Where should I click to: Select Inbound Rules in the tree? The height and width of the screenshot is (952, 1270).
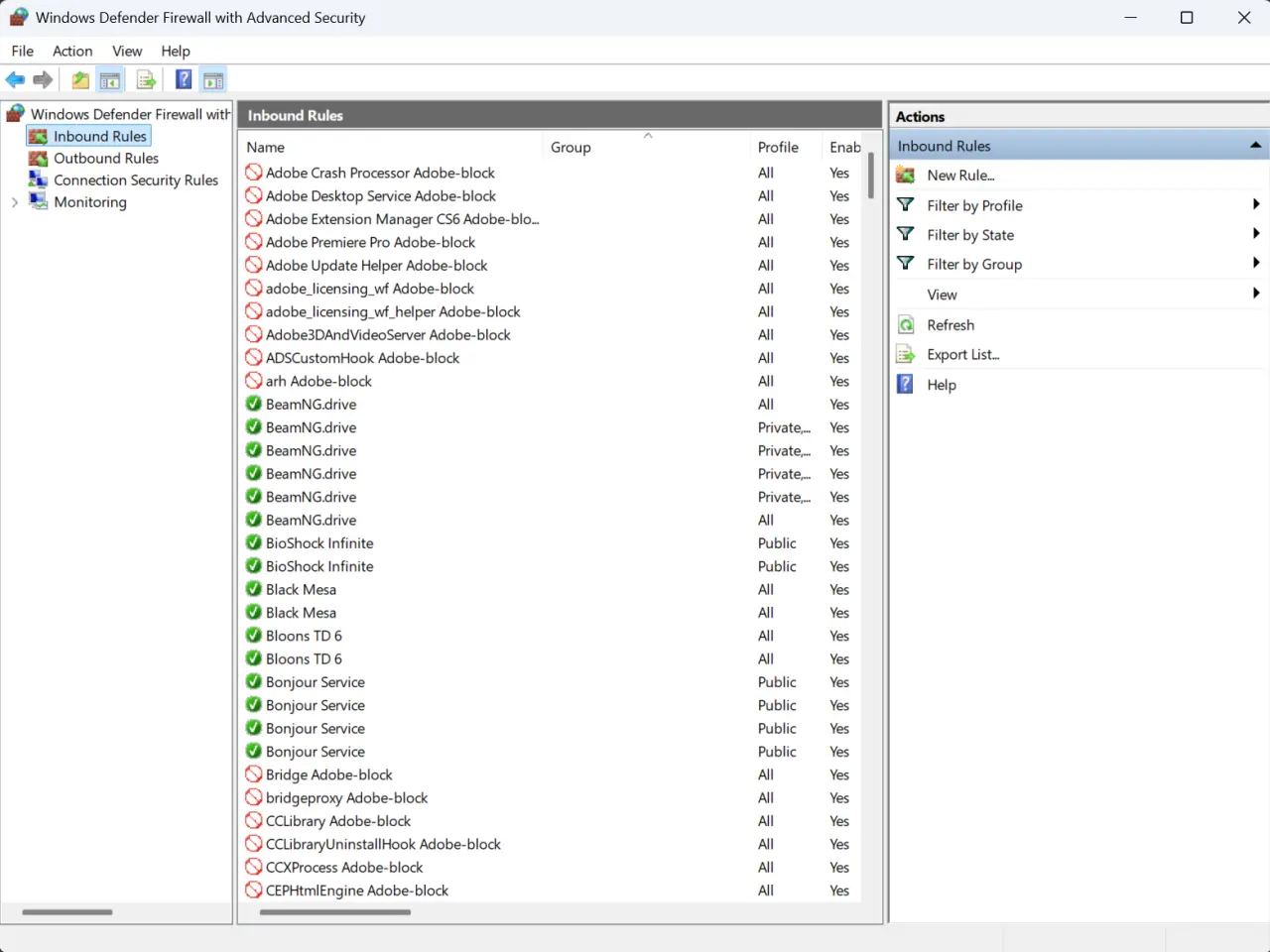point(100,137)
